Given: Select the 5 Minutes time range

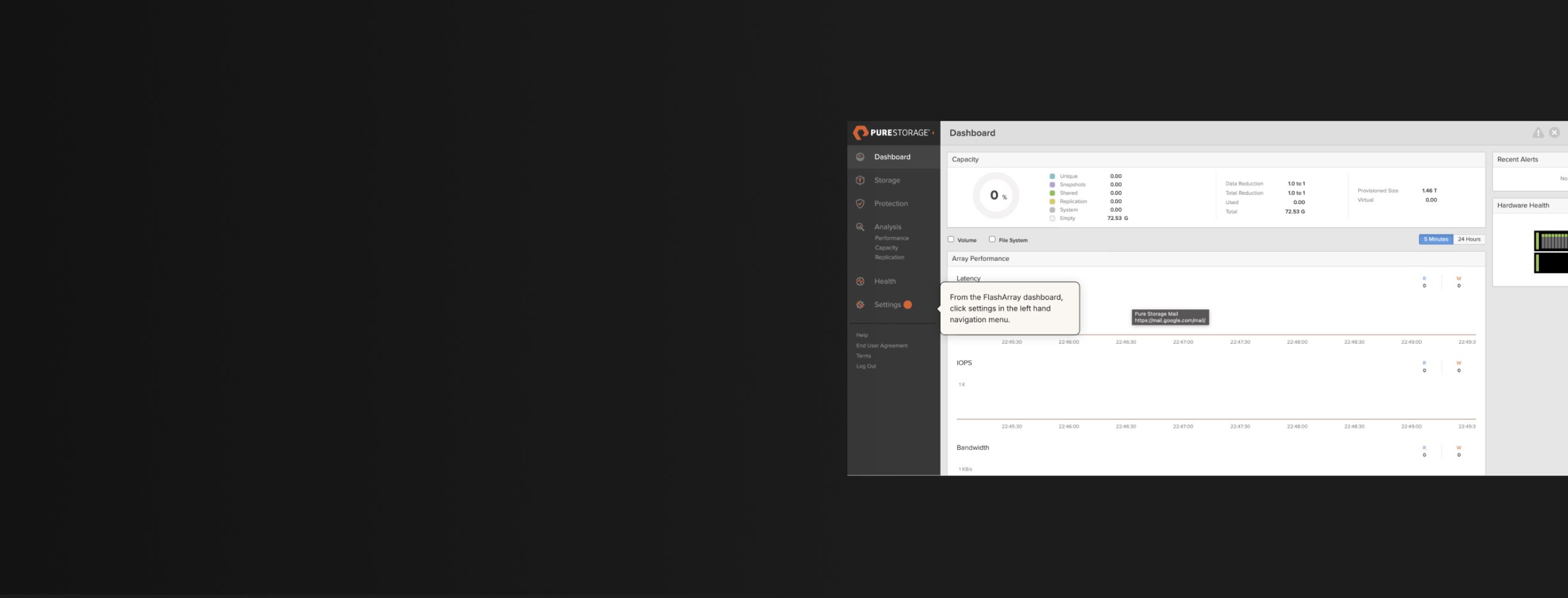Looking at the screenshot, I should 1435,239.
